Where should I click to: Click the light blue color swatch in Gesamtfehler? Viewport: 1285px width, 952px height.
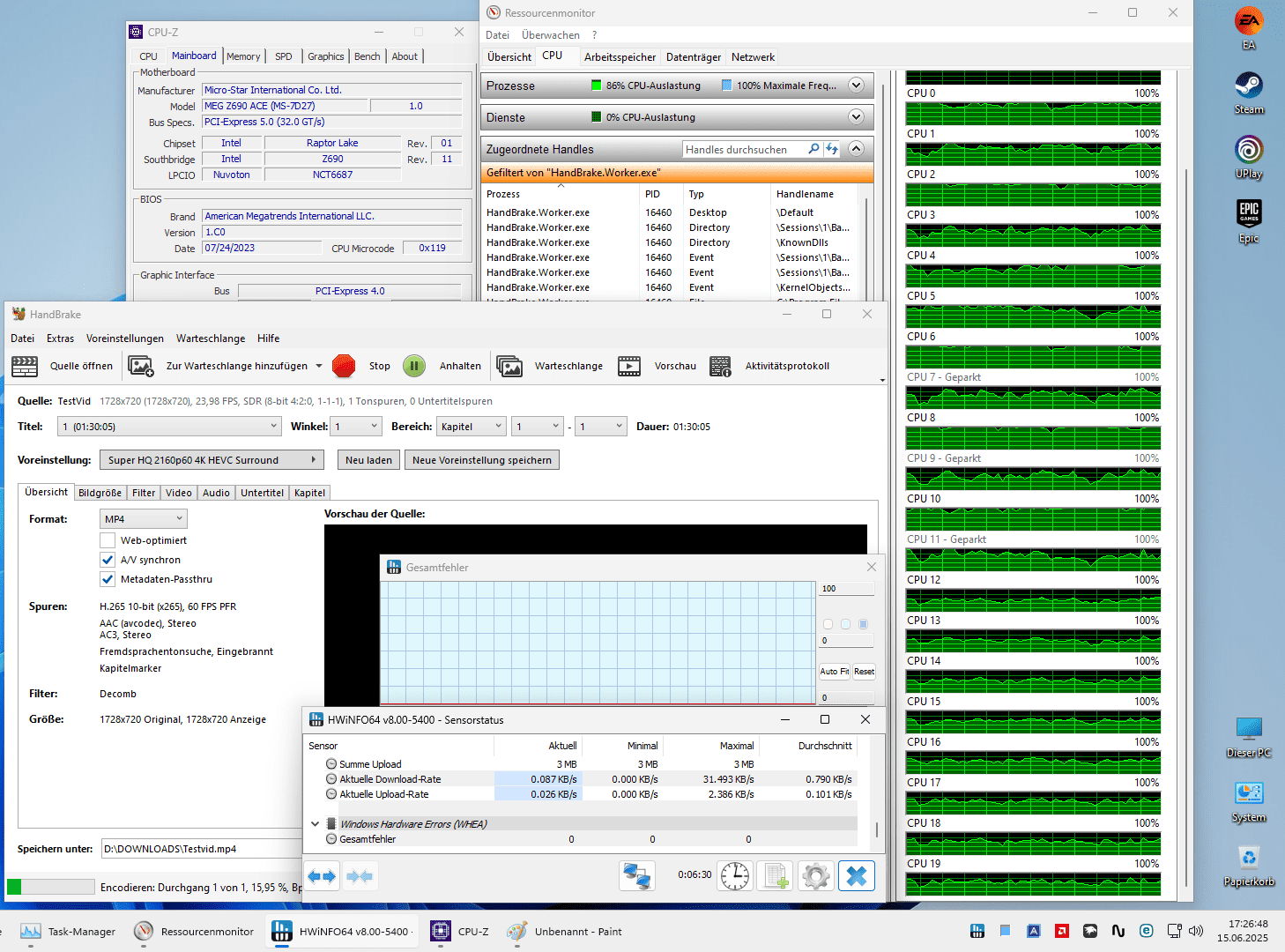tap(845, 624)
